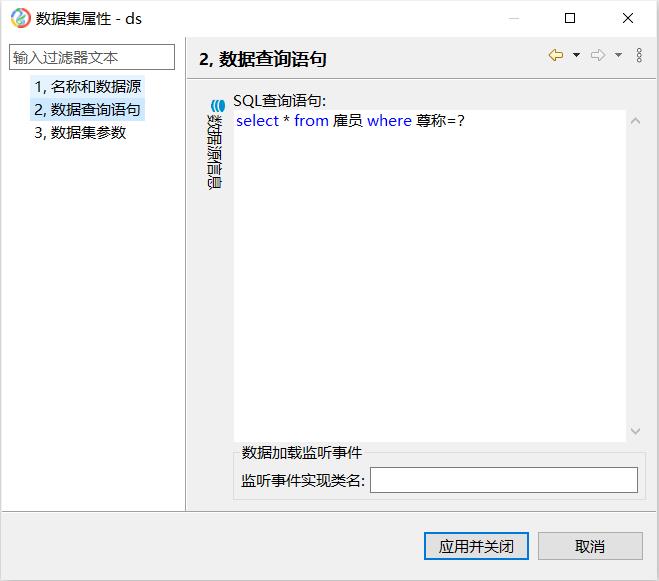The width and height of the screenshot is (659, 581).
Task: Select 3, 数据集参数 page
Action: coord(80,133)
